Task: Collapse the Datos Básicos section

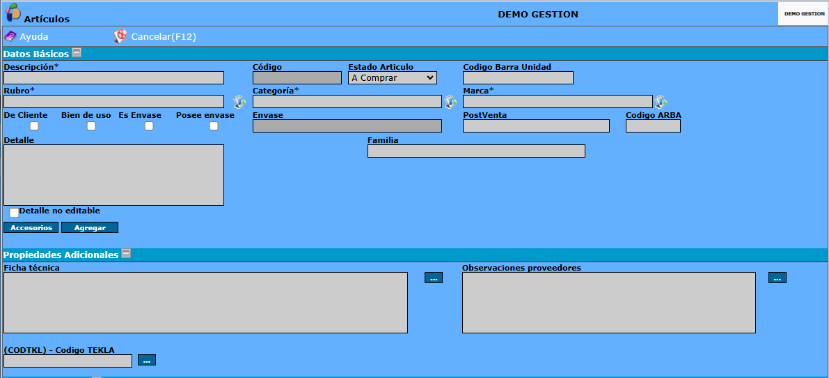Action: pos(77,53)
